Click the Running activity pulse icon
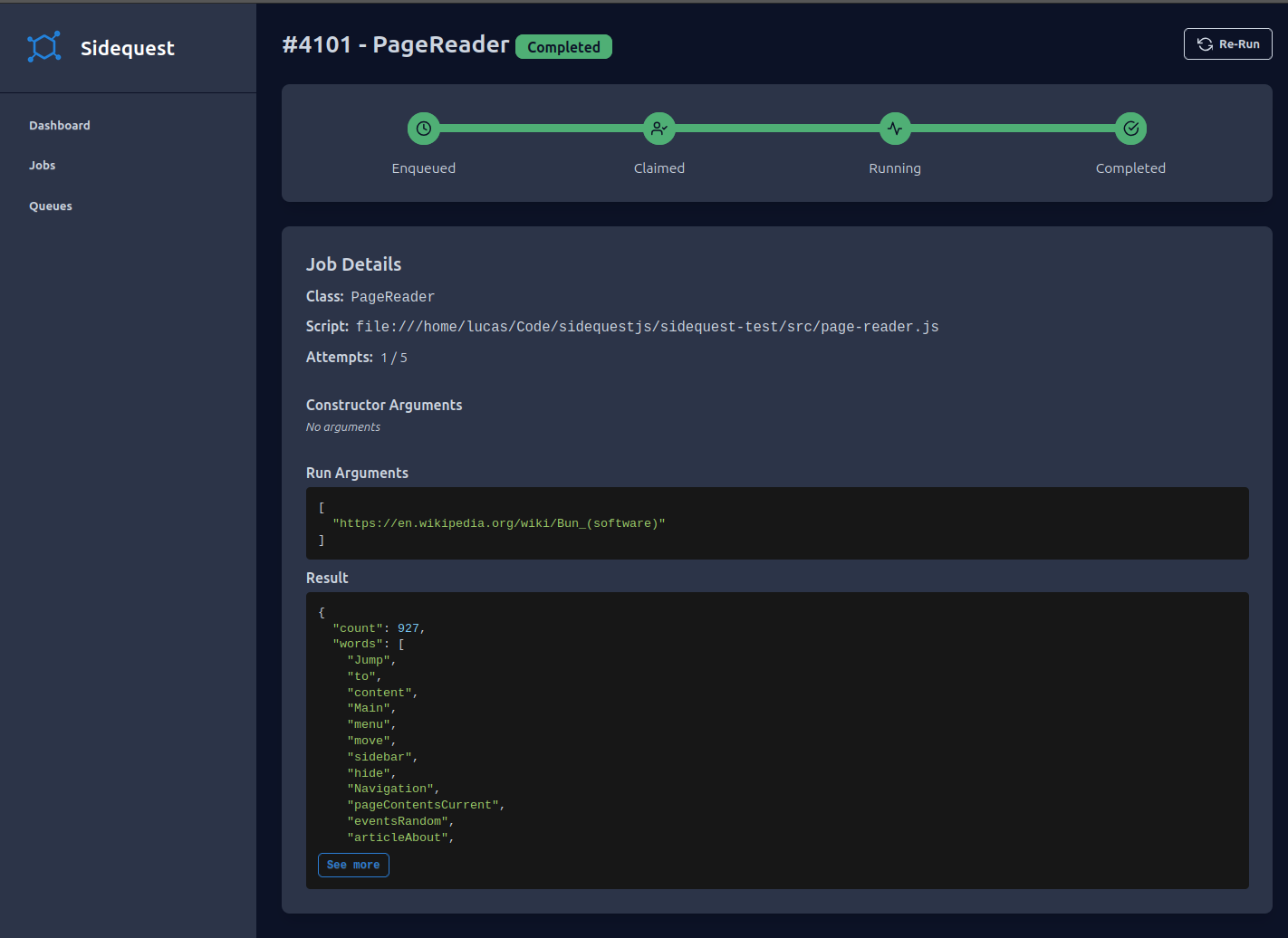 [x=895, y=129]
